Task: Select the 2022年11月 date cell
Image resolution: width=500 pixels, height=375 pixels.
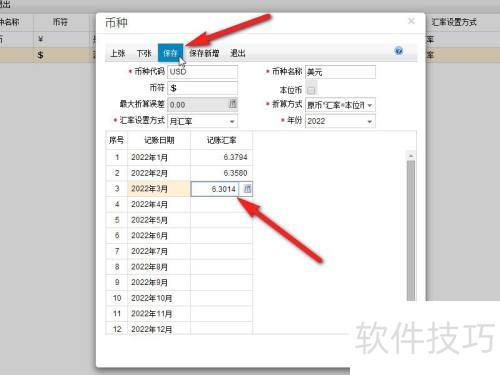Action: 159,314
